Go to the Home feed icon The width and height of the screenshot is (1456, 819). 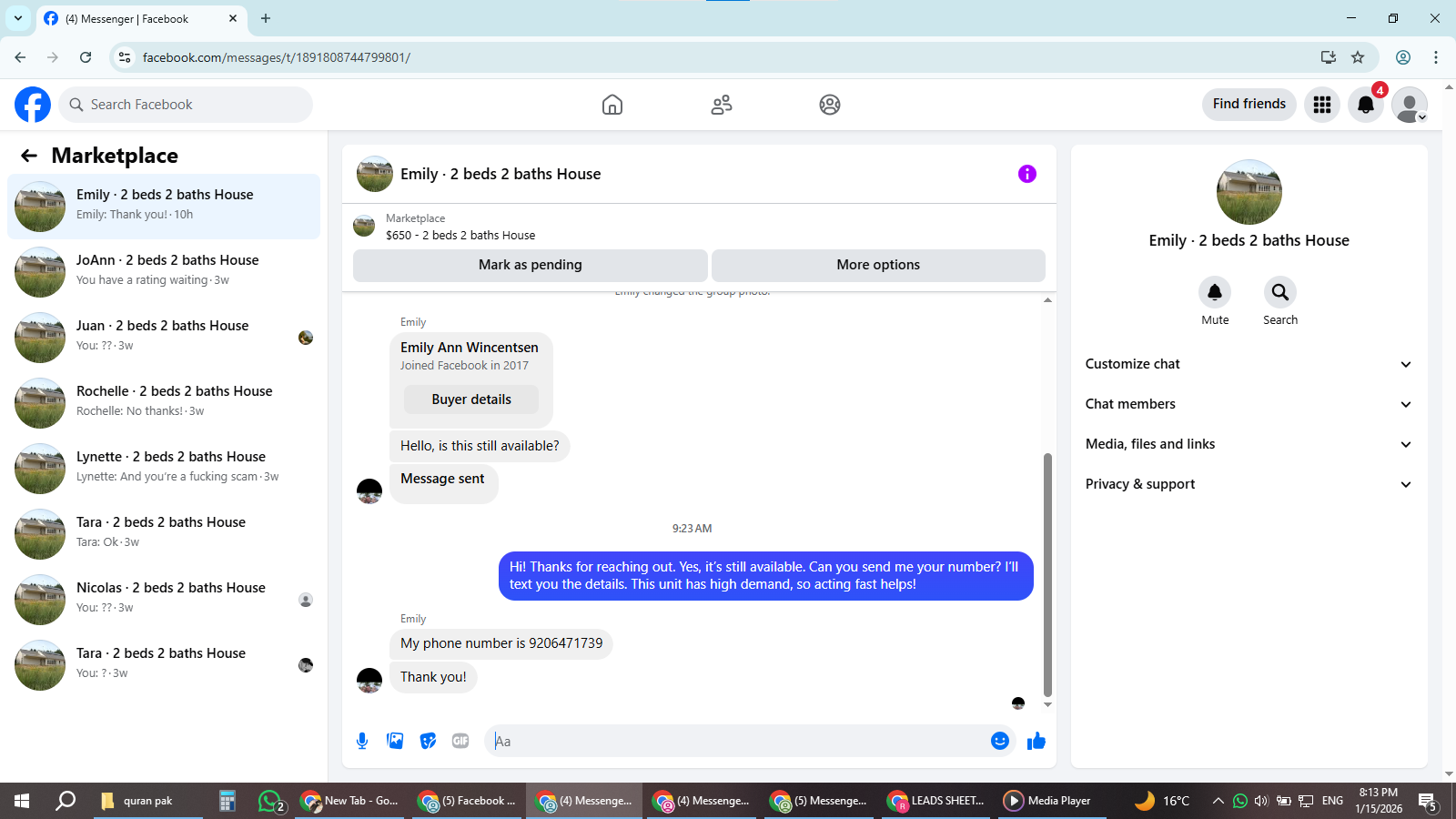click(x=612, y=105)
